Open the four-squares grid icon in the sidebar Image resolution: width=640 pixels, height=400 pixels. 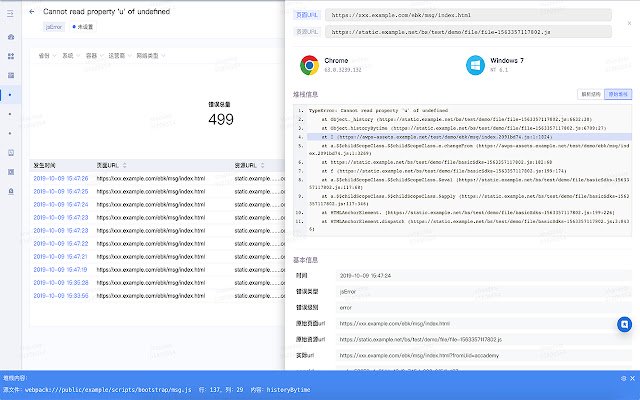11,56
